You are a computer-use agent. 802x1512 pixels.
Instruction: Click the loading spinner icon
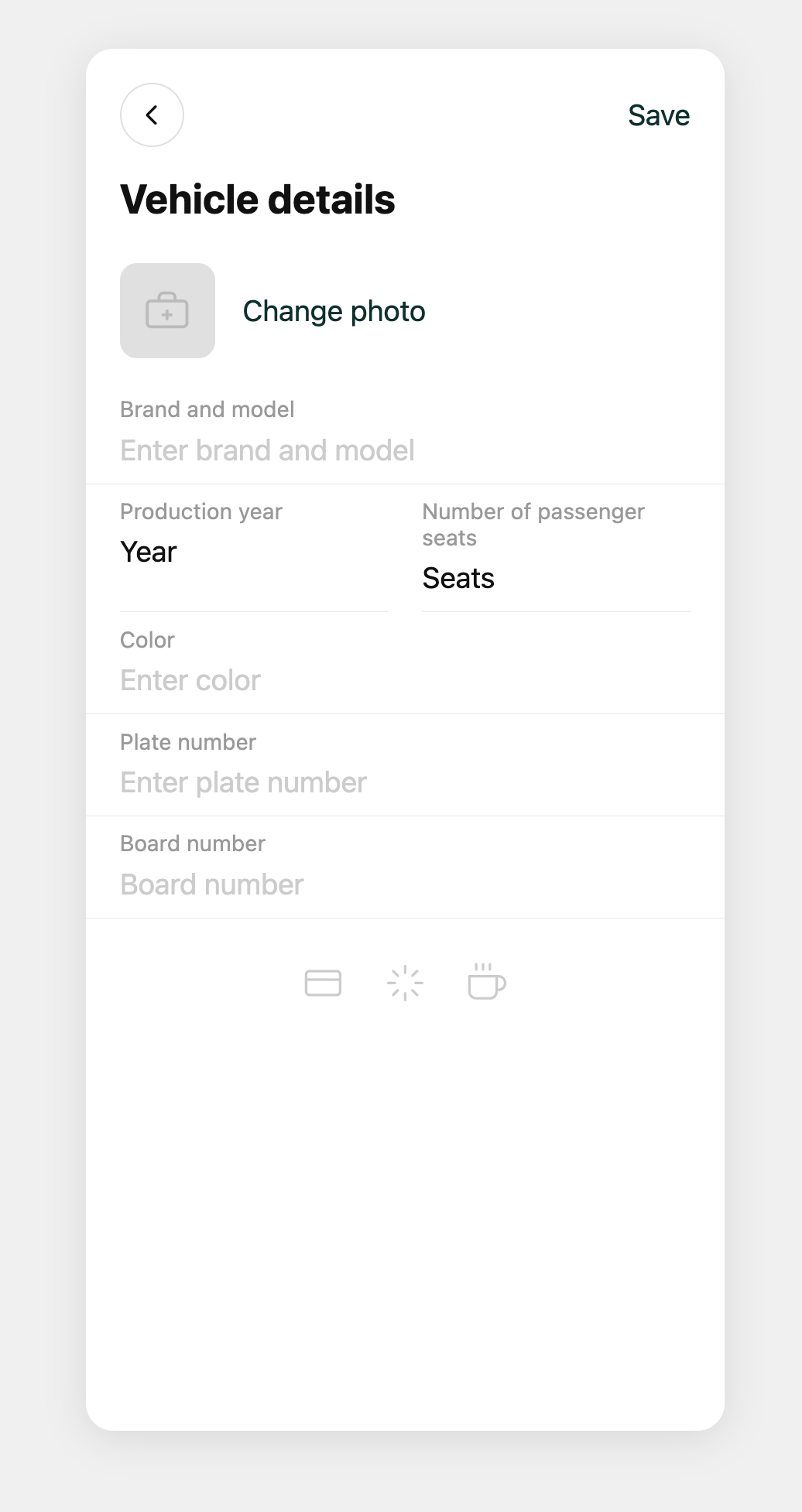tap(405, 983)
